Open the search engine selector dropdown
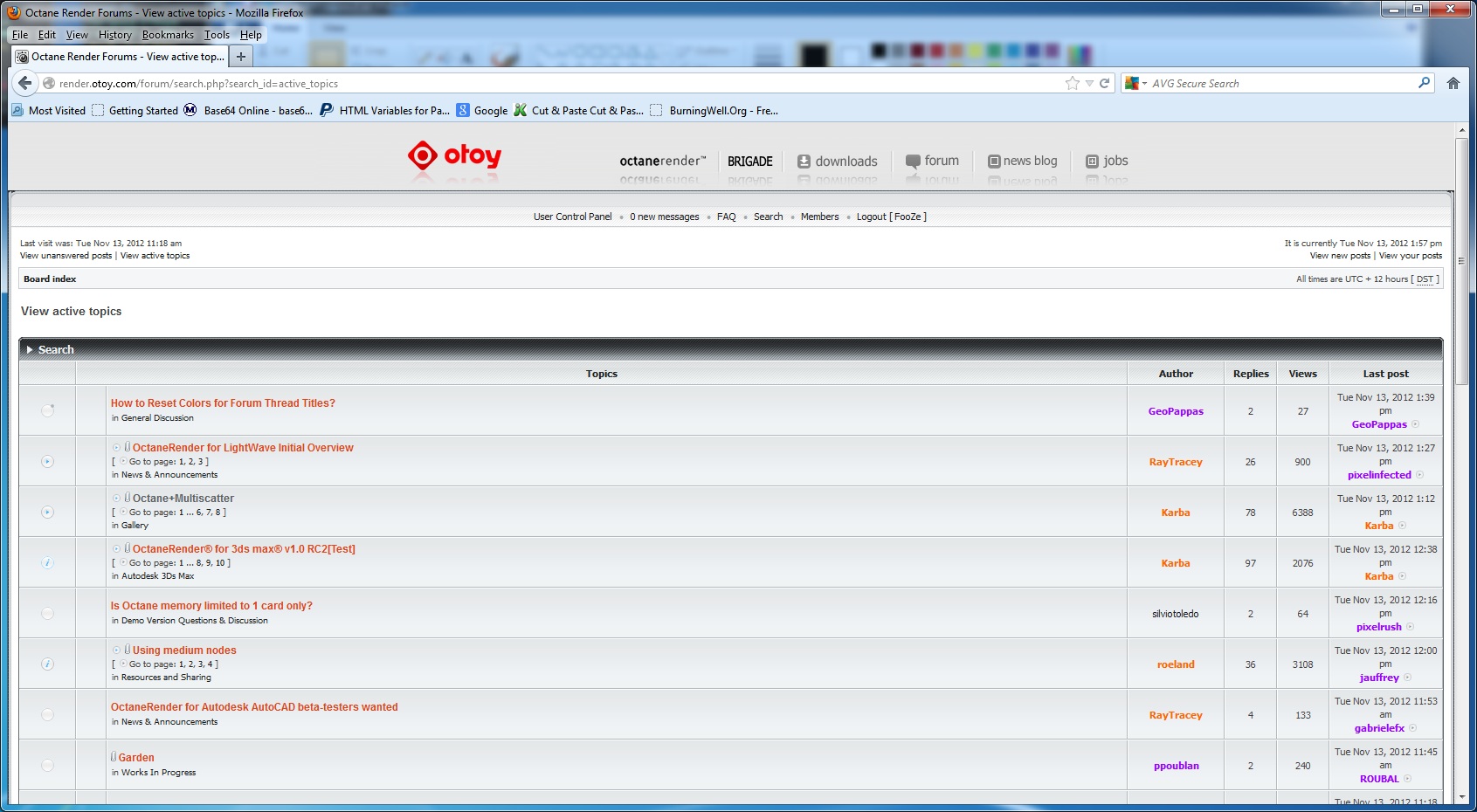Viewport: 1477px width, 812px height. [x=1136, y=83]
